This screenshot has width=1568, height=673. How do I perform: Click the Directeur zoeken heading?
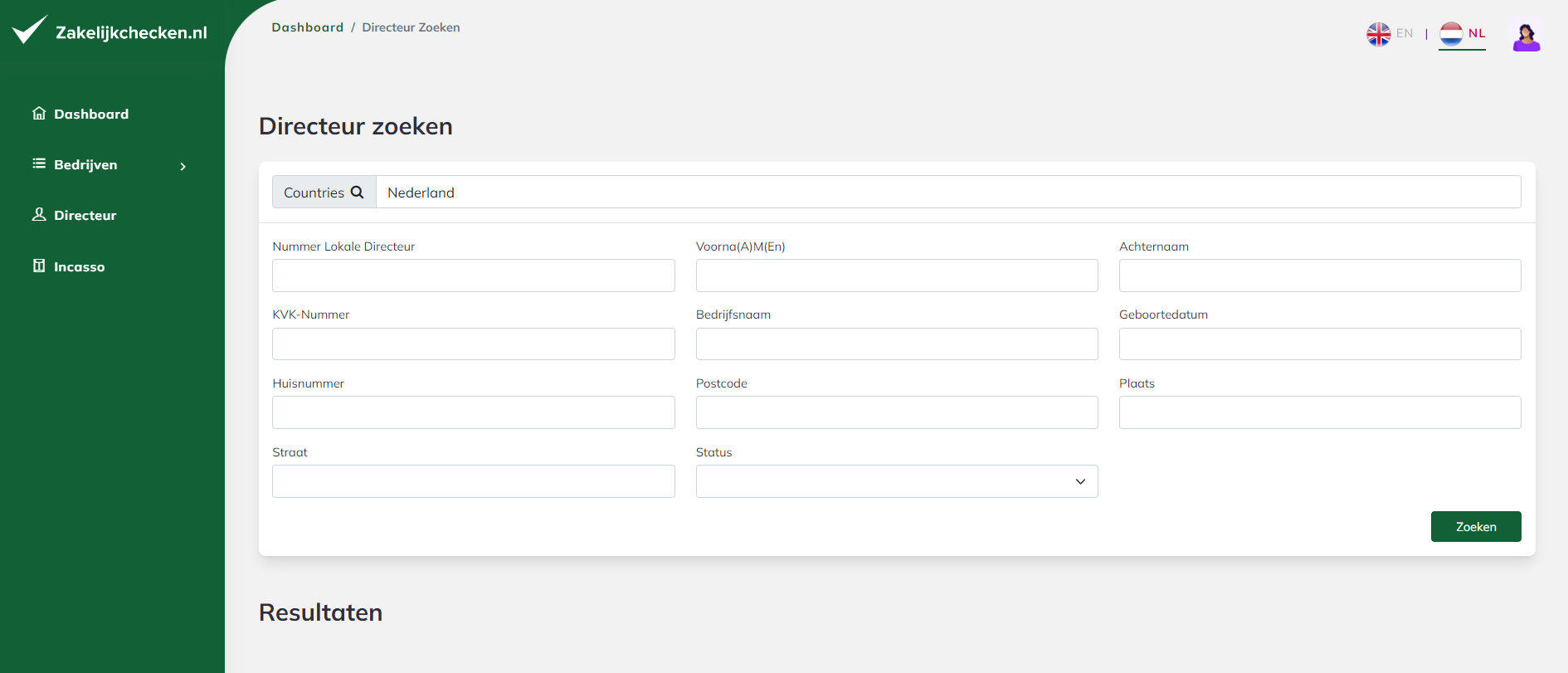coord(356,126)
